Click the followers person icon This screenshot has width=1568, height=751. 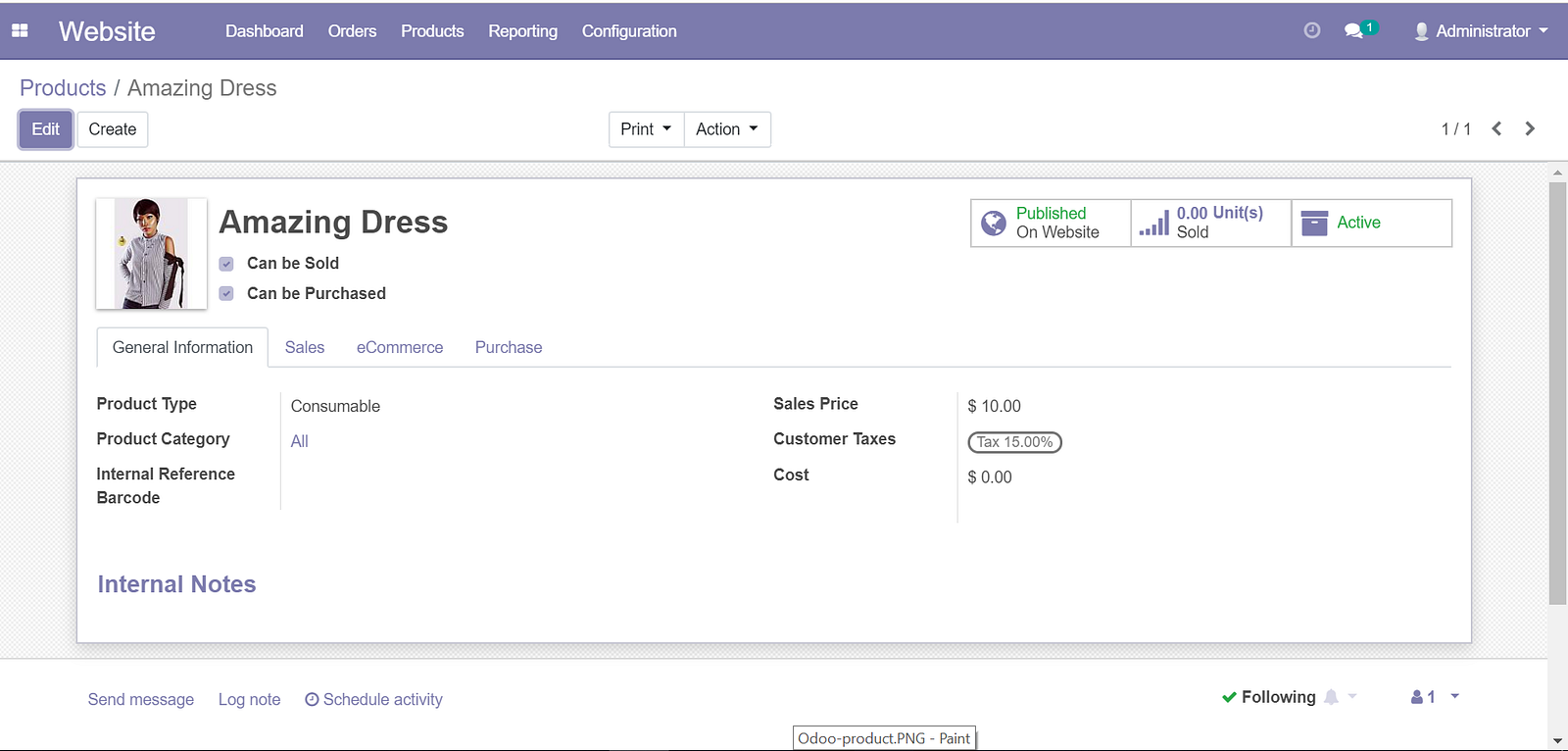(1417, 697)
